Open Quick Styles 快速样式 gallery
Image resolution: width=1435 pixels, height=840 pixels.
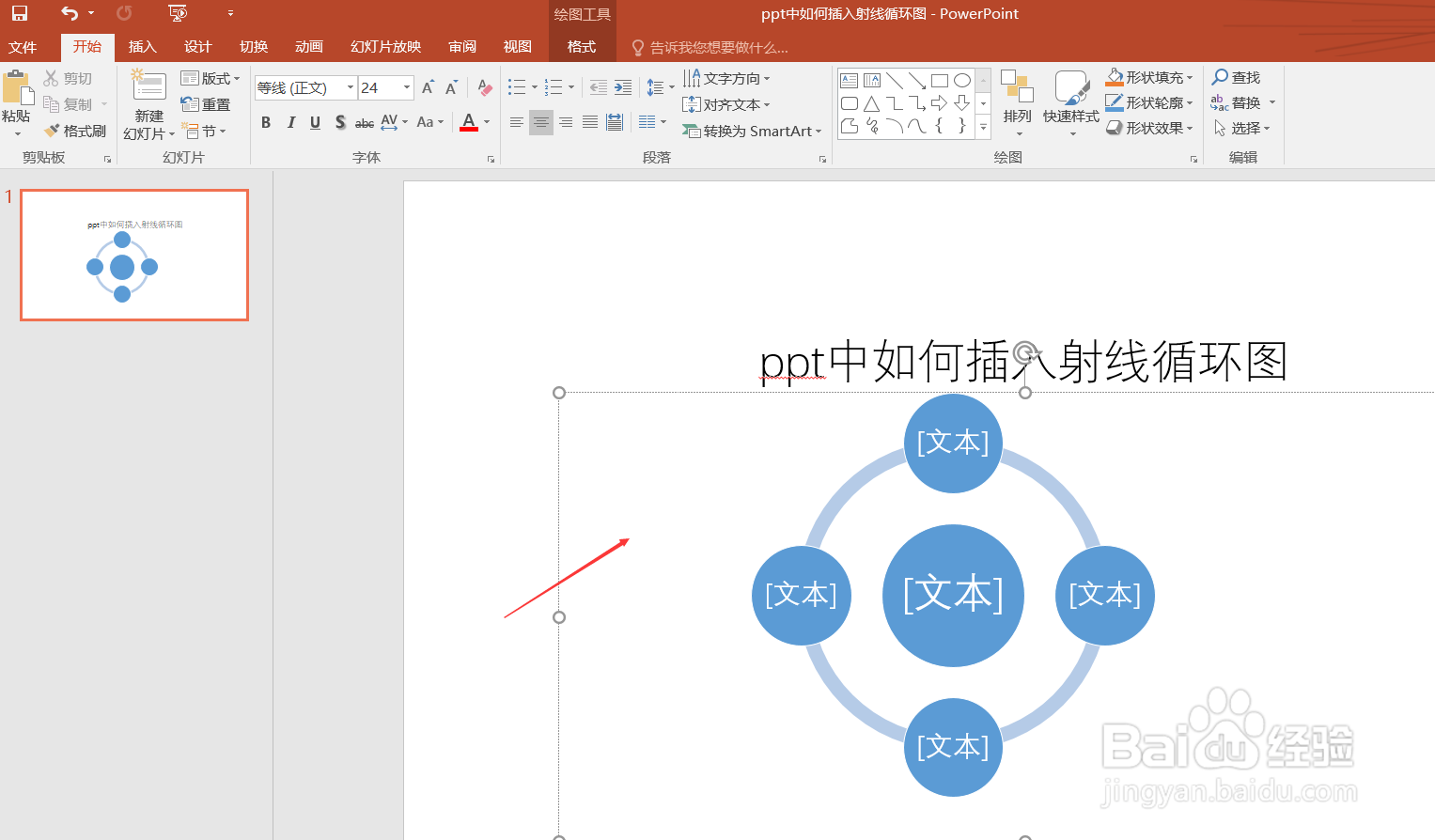pos(1071,102)
